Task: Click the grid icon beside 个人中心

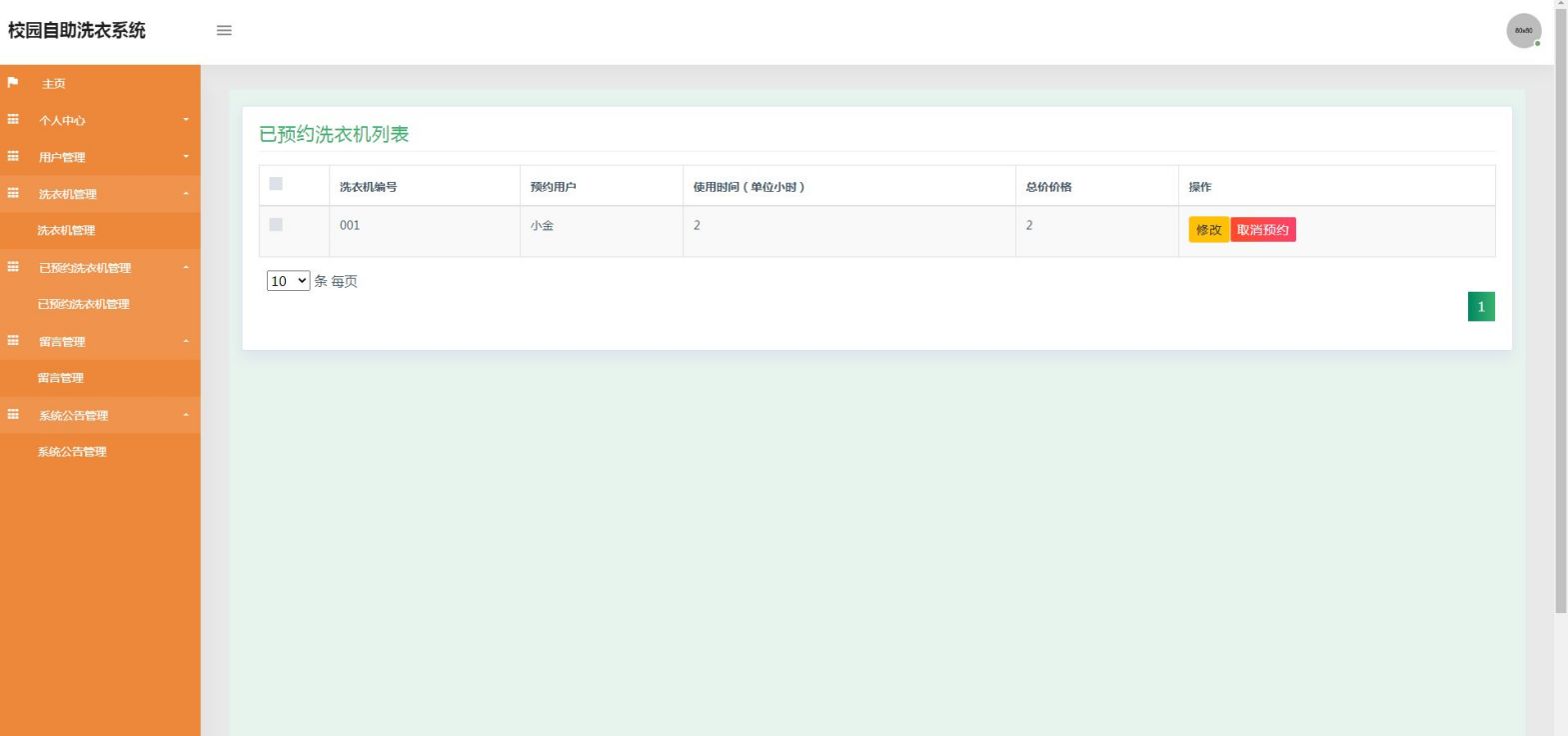Action: tap(13, 119)
